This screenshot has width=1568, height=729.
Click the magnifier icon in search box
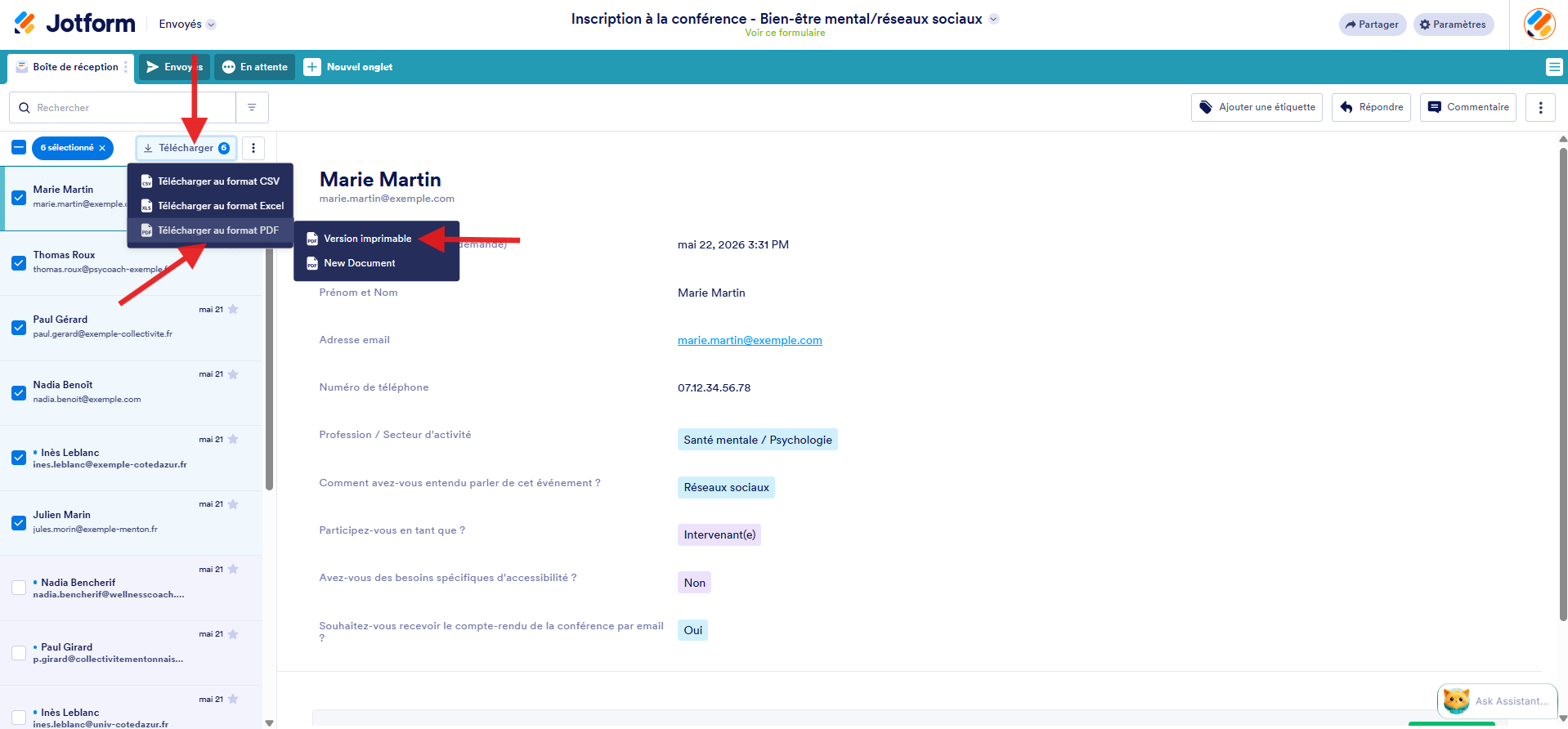tap(25, 108)
